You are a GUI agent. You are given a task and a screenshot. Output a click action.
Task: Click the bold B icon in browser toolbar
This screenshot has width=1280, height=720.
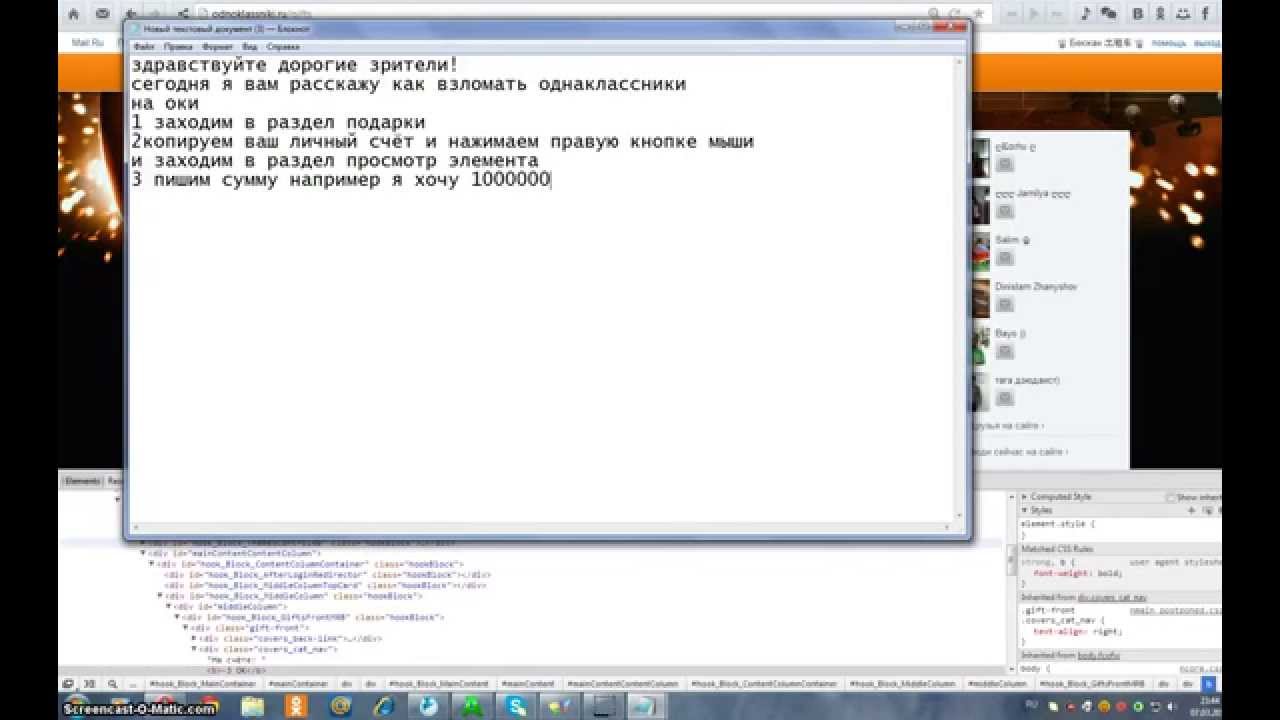pyautogui.click(x=1137, y=14)
